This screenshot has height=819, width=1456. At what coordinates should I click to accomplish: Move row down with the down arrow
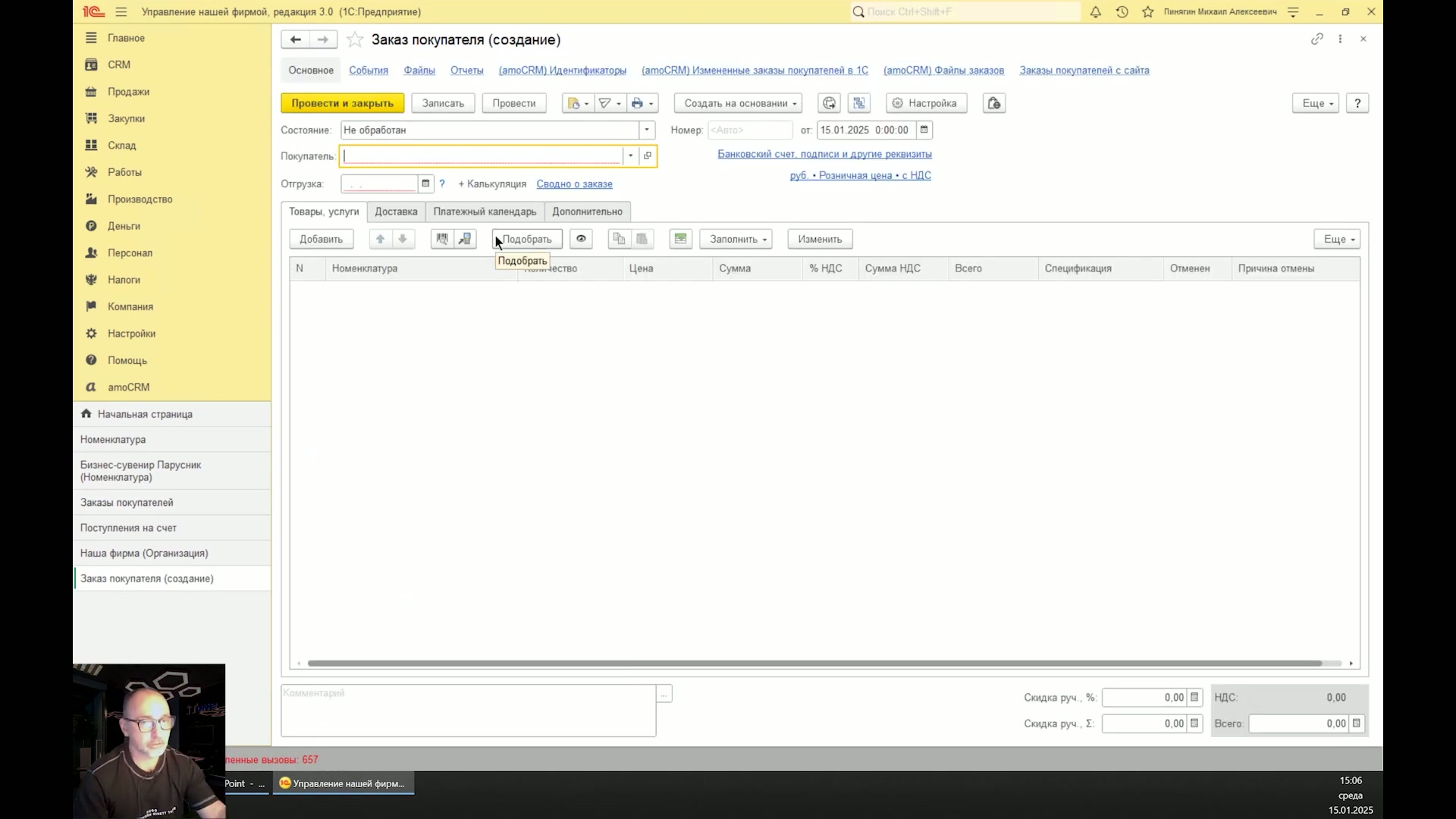[403, 239]
